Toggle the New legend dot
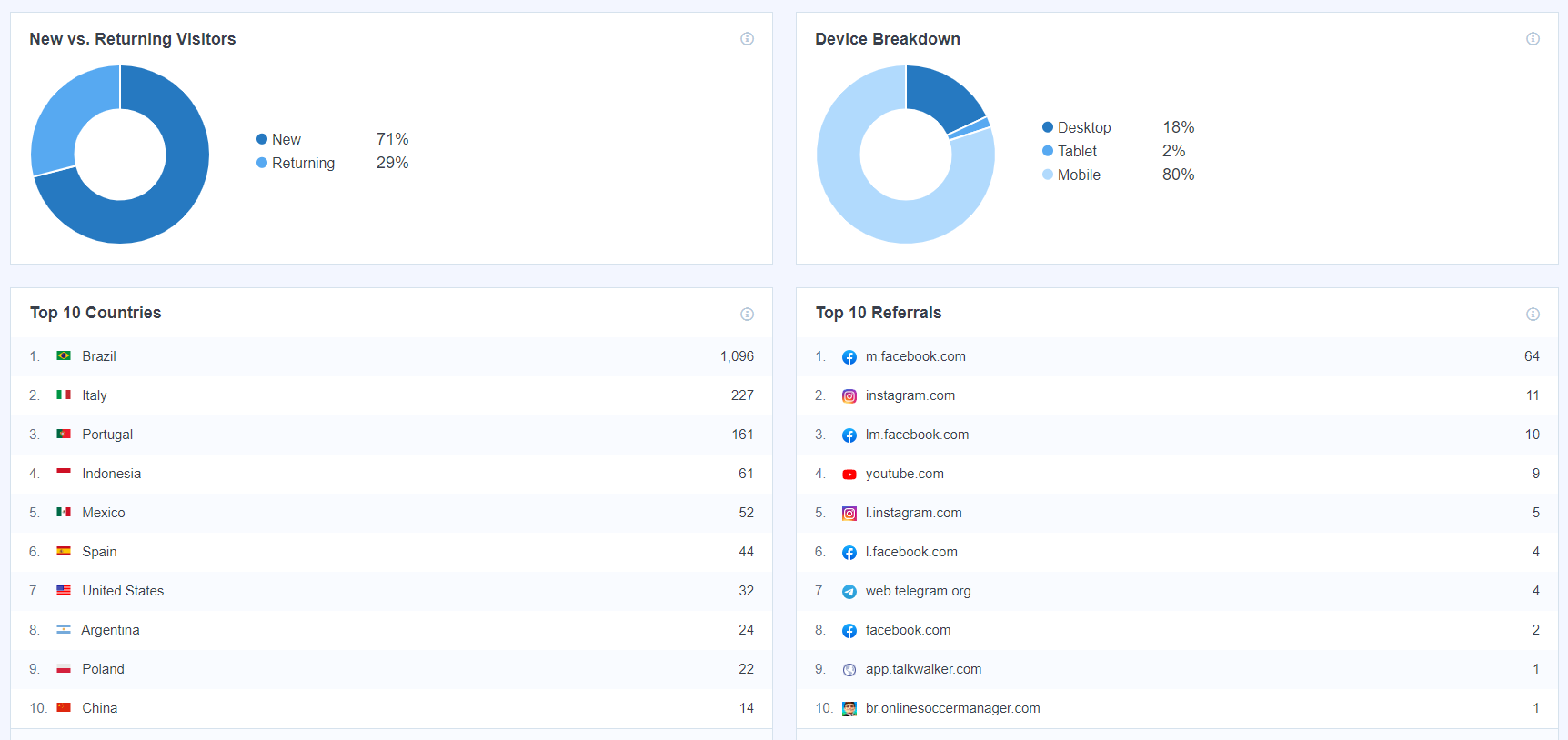Screen dimensions: 1568x740 [262, 139]
